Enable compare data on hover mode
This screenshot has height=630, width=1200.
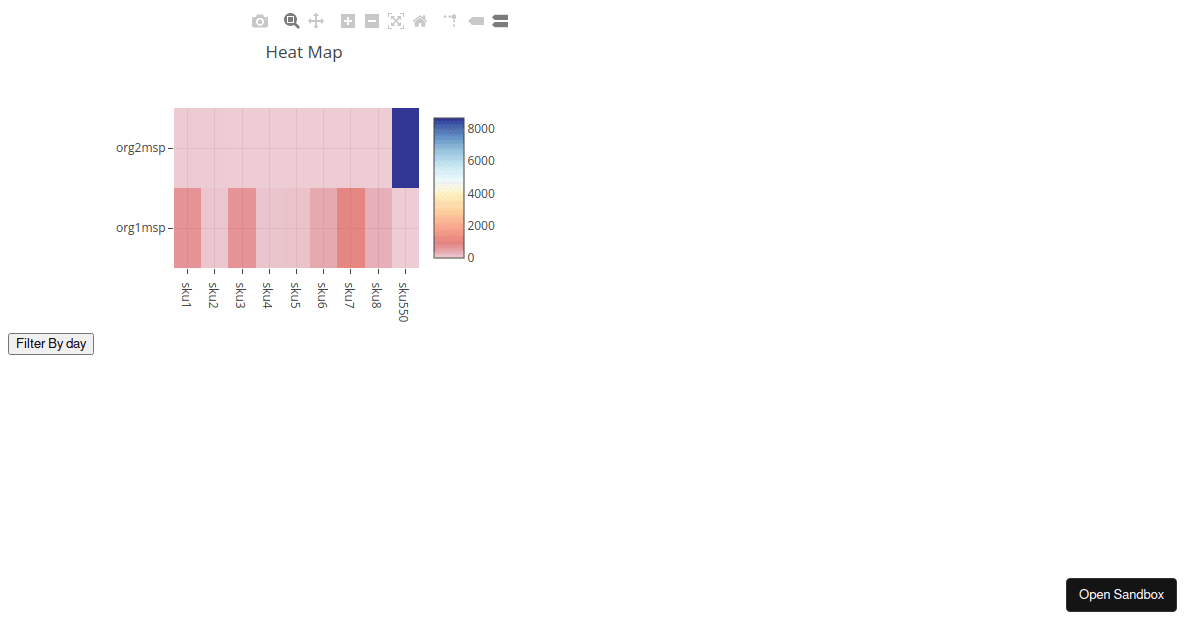[499, 20]
